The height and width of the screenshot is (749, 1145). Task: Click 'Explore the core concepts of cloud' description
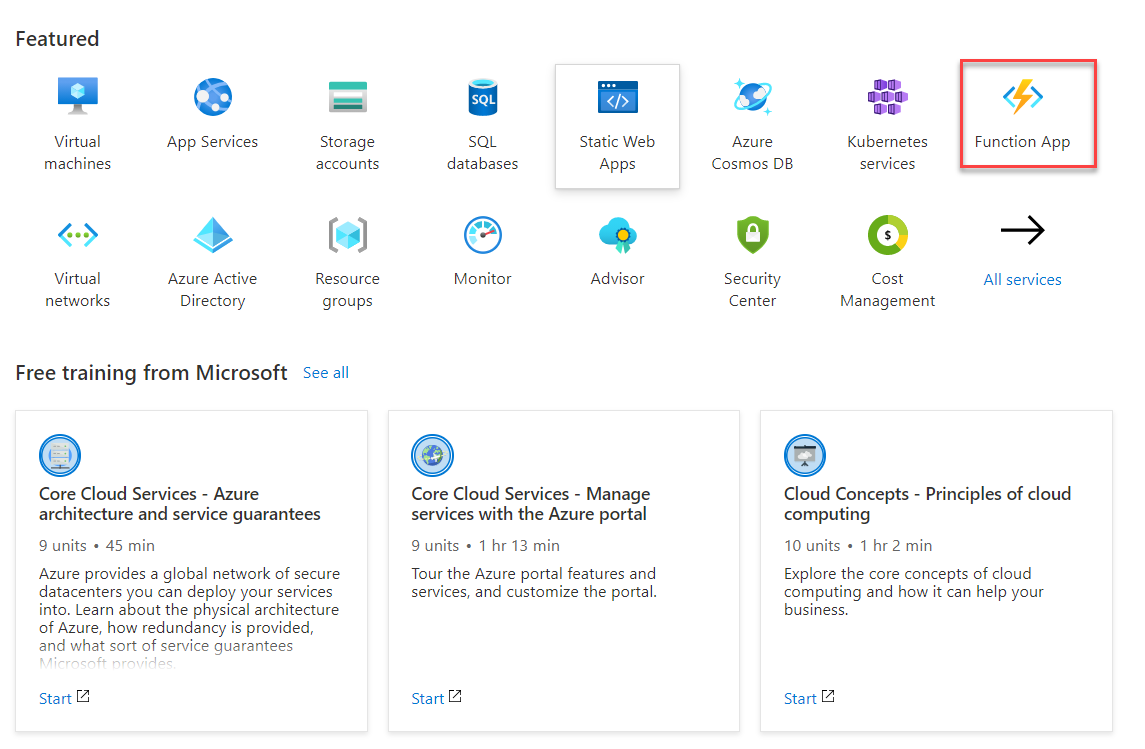(914, 591)
